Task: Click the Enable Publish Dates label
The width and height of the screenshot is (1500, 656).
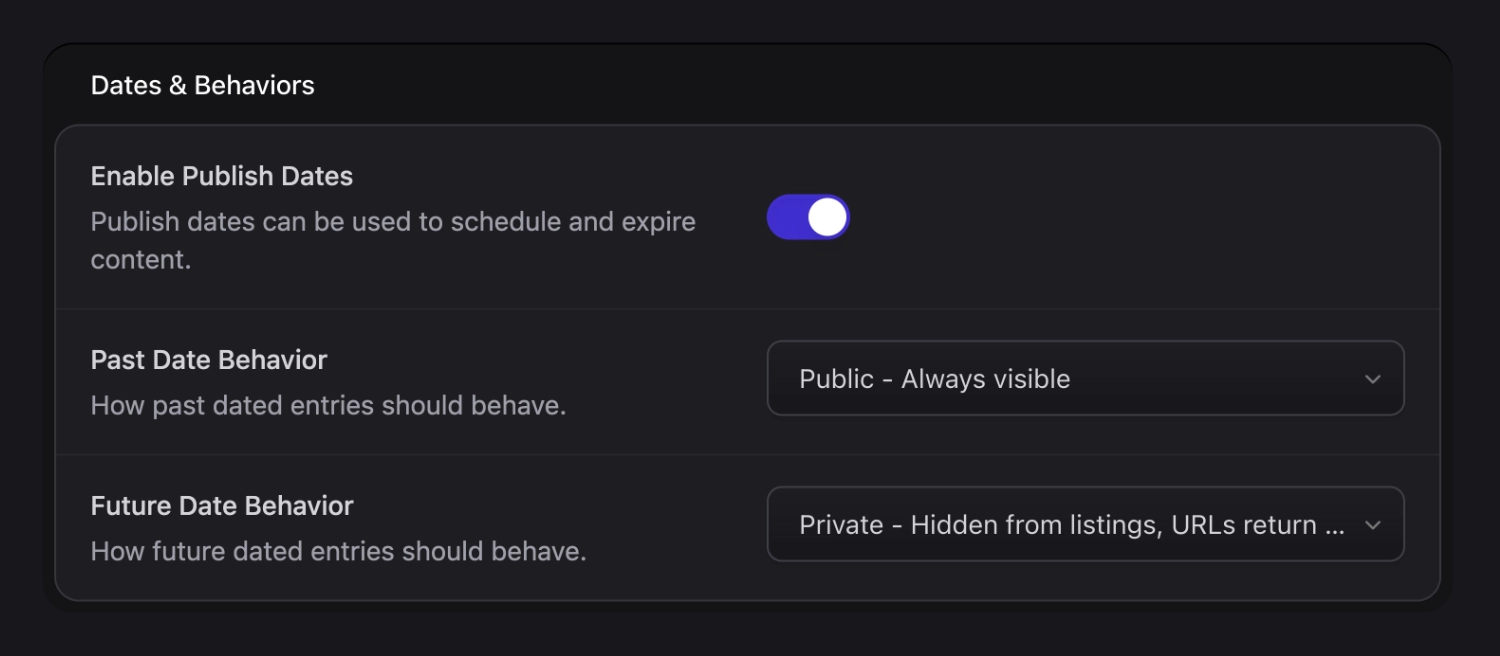Action: pyautogui.click(x=222, y=176)
